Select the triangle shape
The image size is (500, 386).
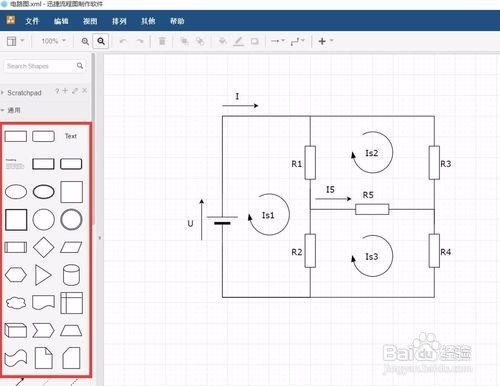pos(43,275)
